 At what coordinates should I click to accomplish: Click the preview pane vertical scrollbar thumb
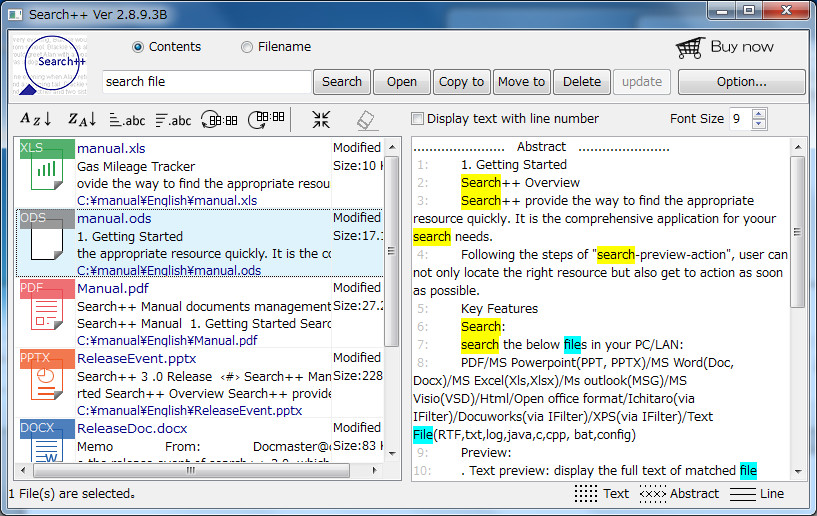click(x=797, y=232)
